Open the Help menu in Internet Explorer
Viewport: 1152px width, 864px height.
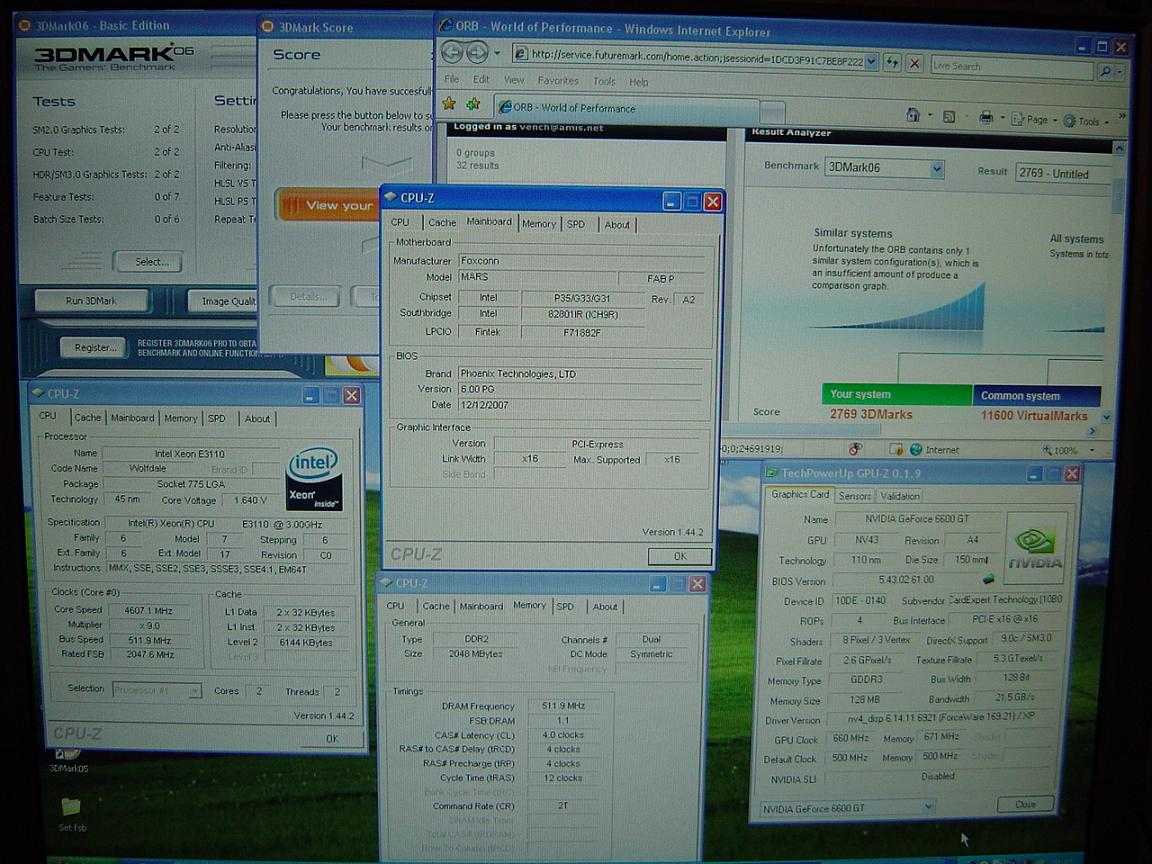[x=638, y=82]
